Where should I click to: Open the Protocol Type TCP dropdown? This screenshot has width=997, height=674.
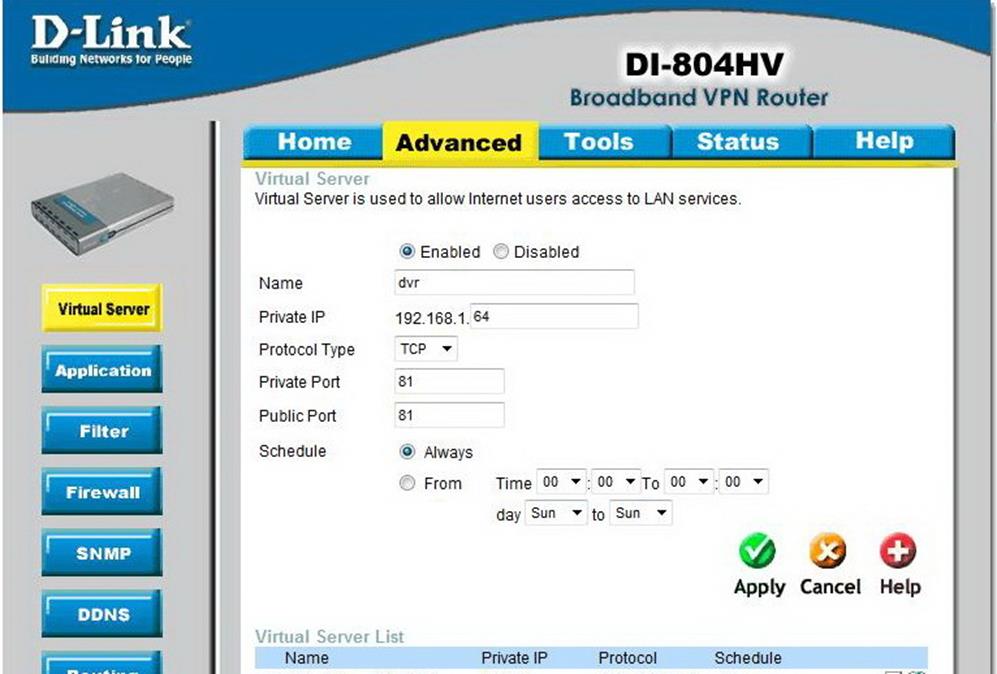tap(427, 349)
